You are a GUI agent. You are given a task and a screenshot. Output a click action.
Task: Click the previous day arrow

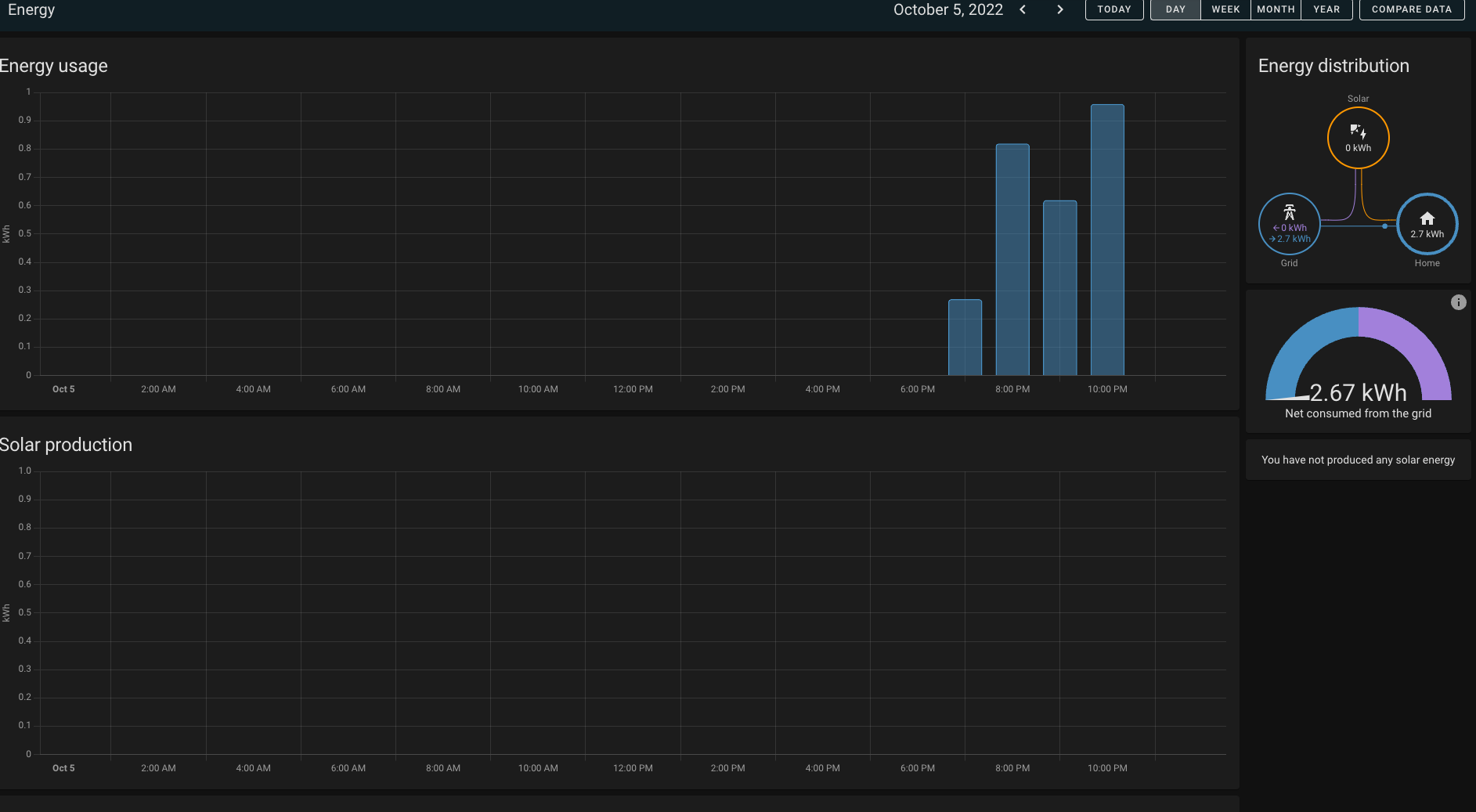(1023, 9)
